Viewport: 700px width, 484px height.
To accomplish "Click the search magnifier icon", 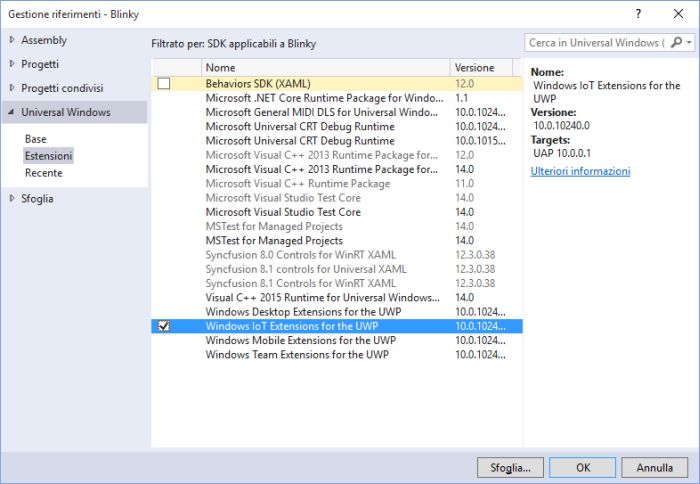I will 676,42.
